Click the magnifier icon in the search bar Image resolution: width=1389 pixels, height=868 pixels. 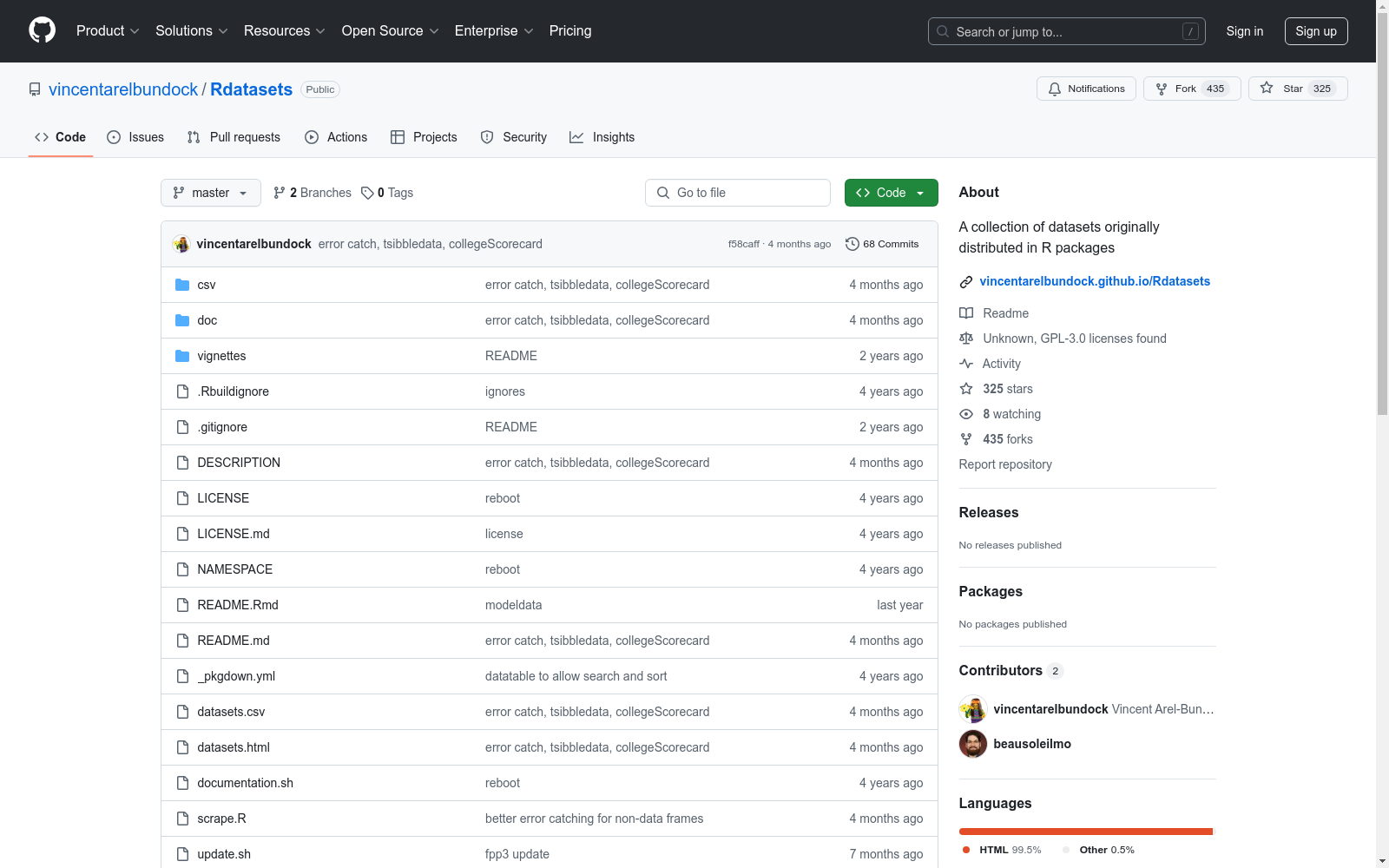(943, 31)
